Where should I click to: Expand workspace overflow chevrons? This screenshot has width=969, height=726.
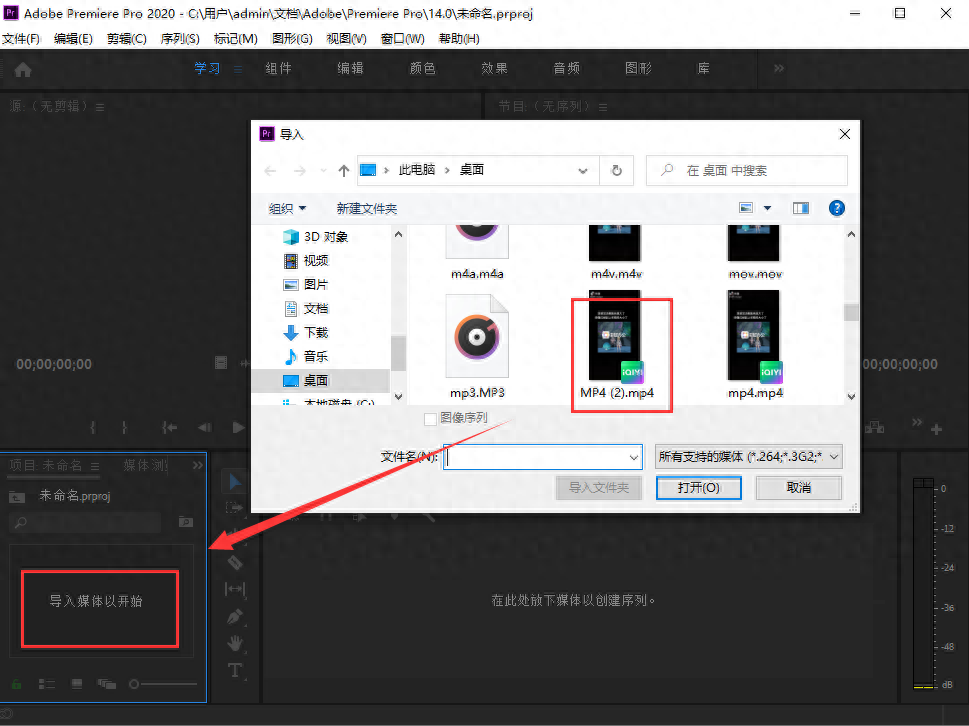[x=779, y=68]
